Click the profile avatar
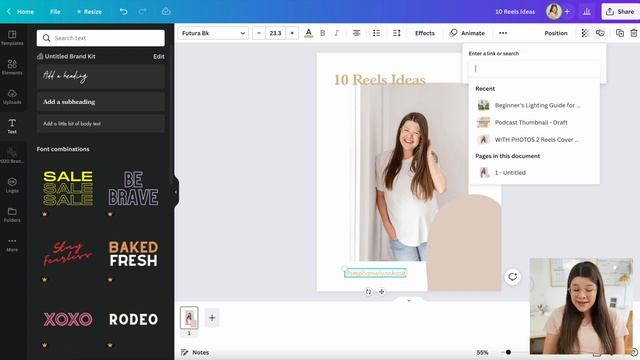Image resolution: width=640 pixels, height=360 pixels. click(553, 11)
